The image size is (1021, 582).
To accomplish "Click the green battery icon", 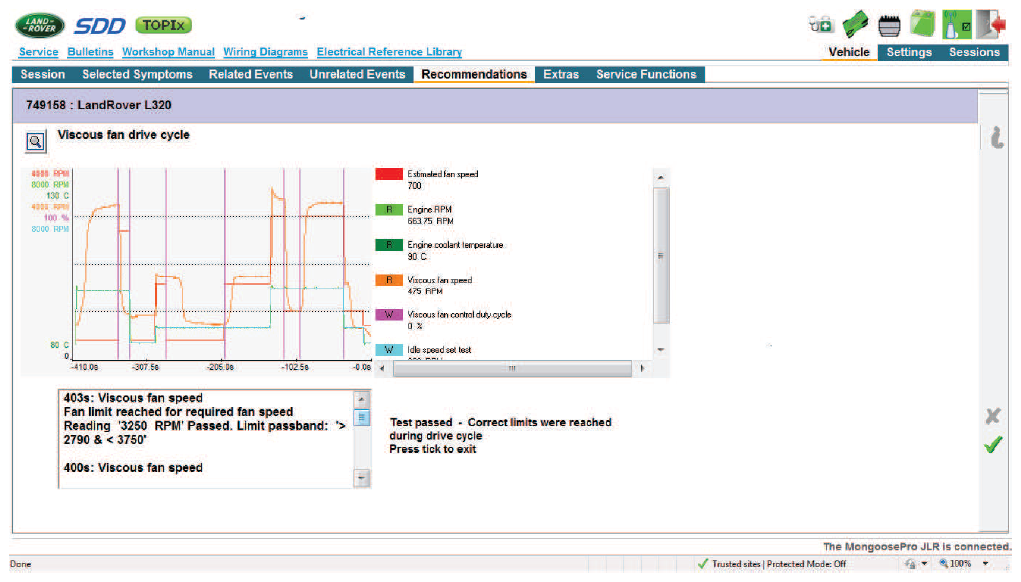I will pyautogui.click(x=922, y=24).
